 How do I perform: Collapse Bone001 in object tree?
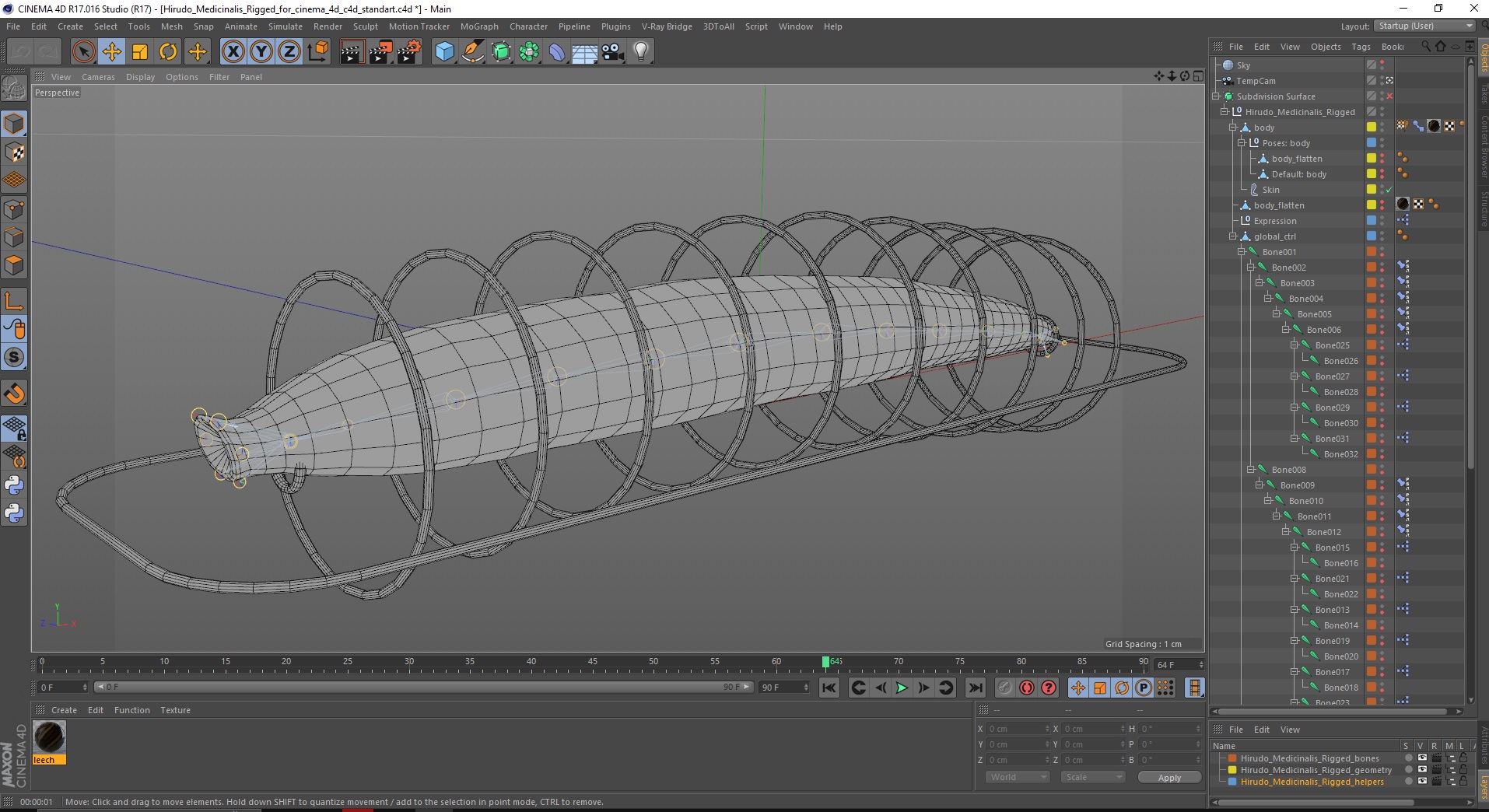point(1242,252)
